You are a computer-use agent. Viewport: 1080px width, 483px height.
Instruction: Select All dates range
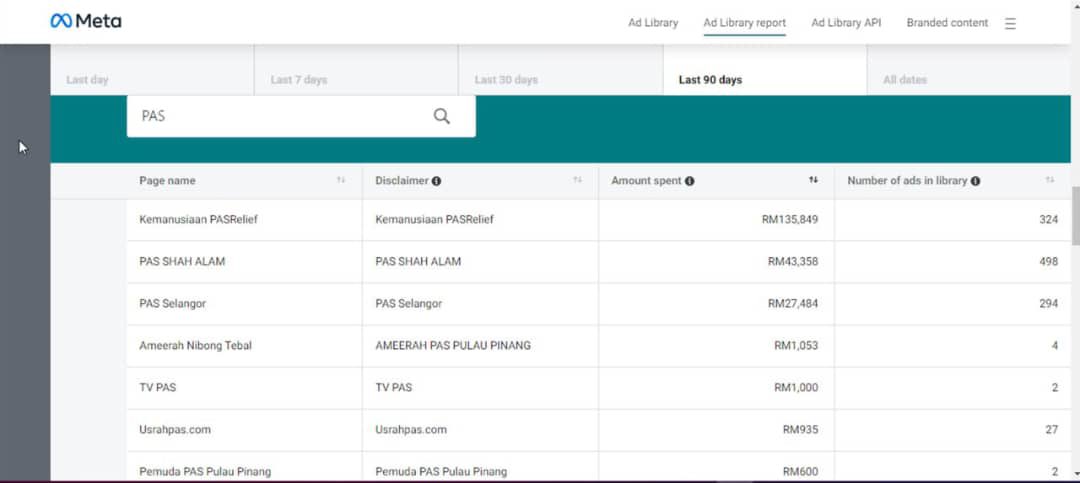(968, 71)
